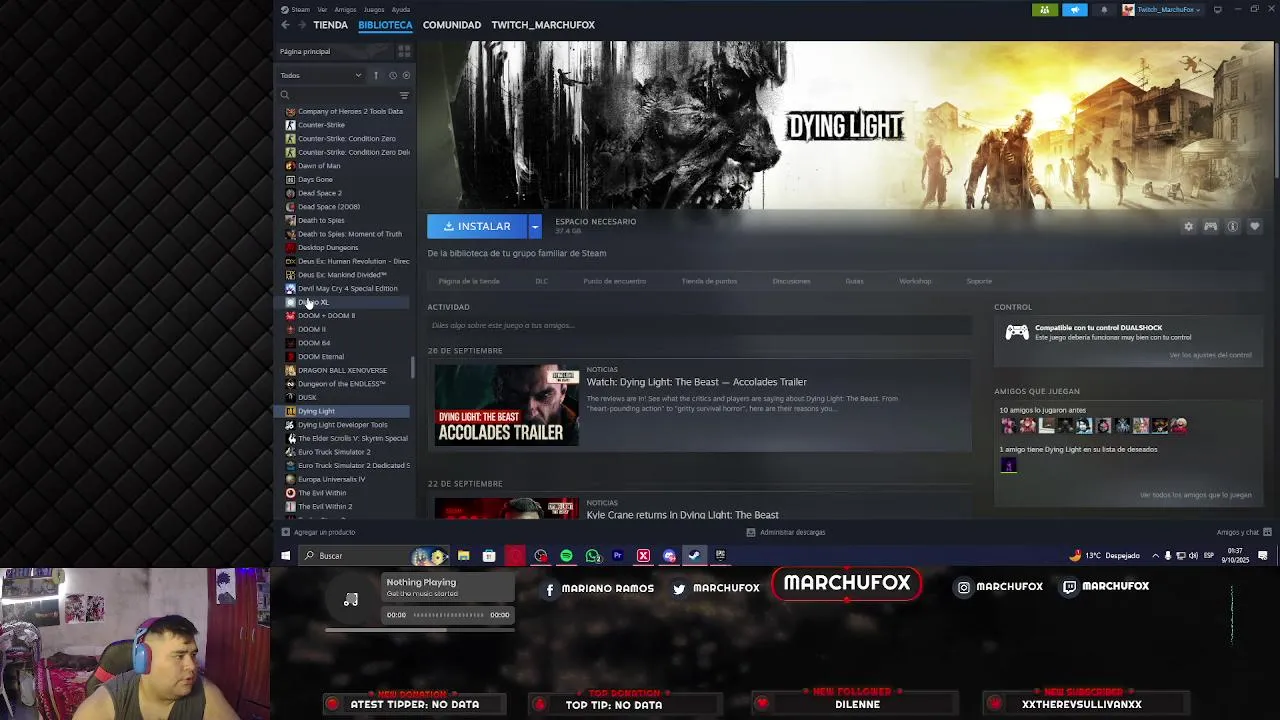Screen dimensions: 1280x720
Task: Show Dying Light game info icon
Action: tap(1232, 227)
